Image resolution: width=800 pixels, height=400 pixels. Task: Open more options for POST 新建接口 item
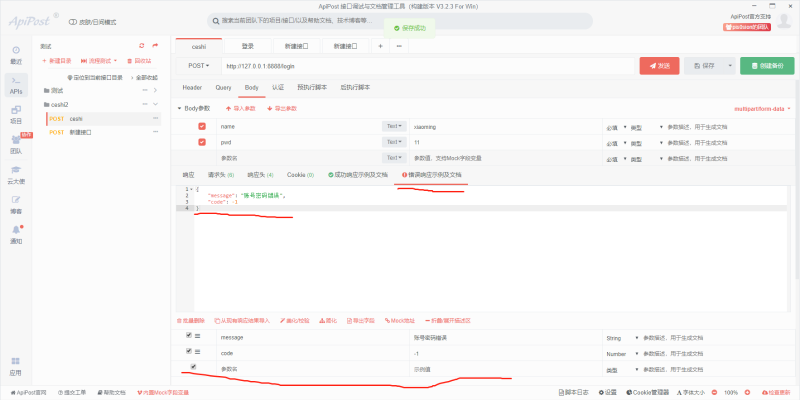[156, 132]
